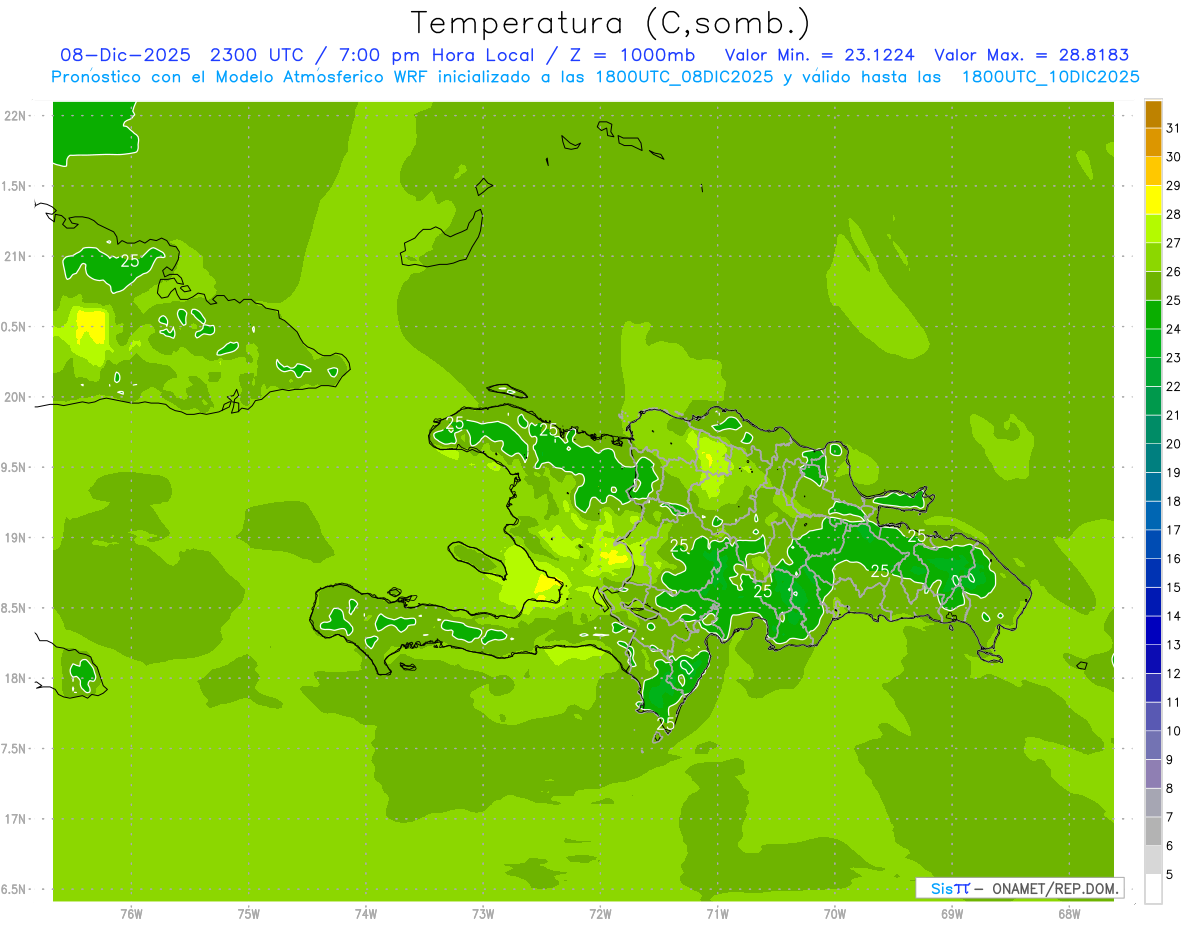Click the '68W' longitude axis label

[x=1069, y=913]
